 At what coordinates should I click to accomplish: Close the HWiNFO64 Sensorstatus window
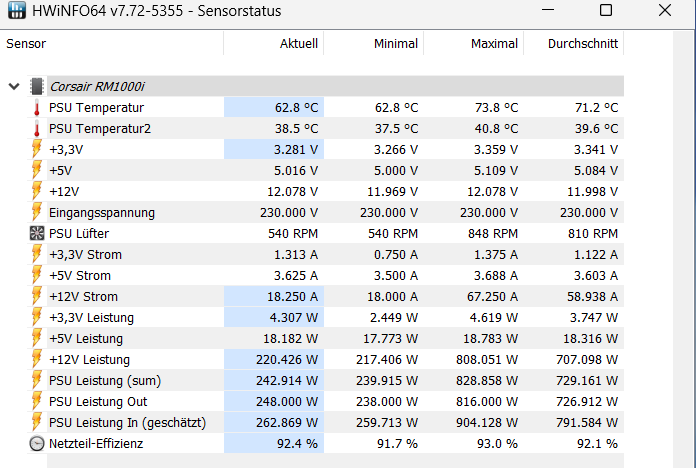(x=665, y=10)
